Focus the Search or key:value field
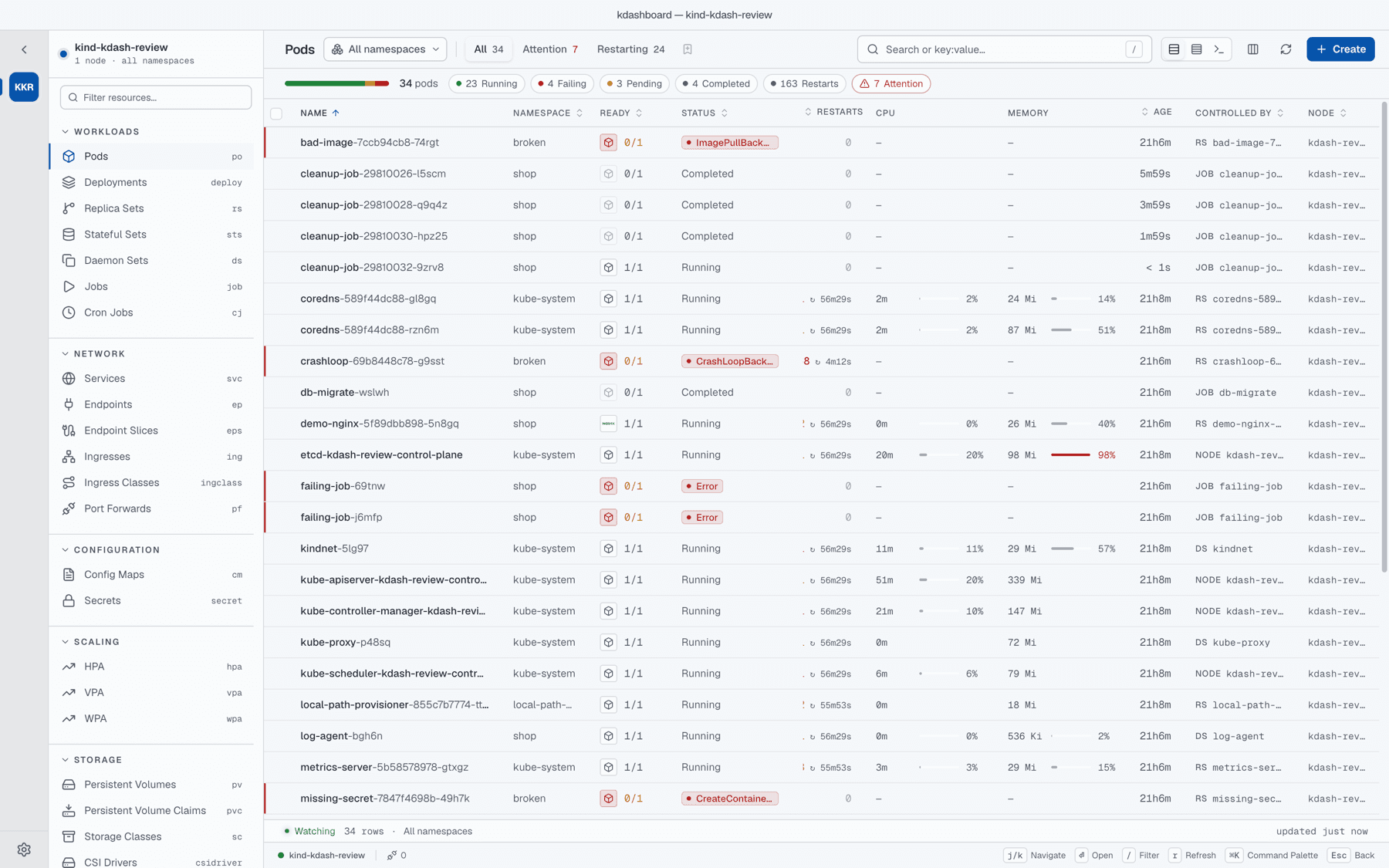Viewport: 1389px width, 868px height. pos(1004,49)
